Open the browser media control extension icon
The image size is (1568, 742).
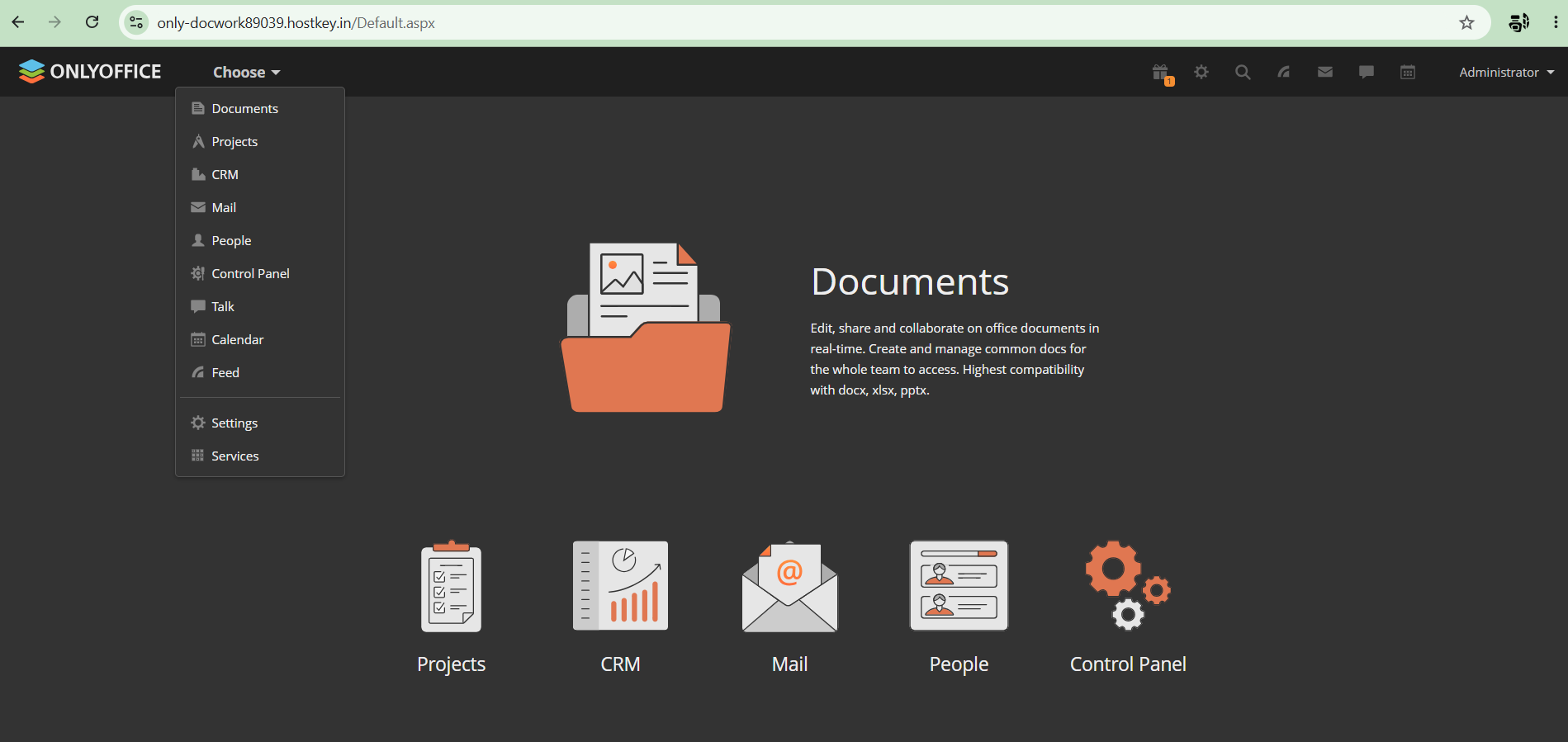tap(1518, 22)
